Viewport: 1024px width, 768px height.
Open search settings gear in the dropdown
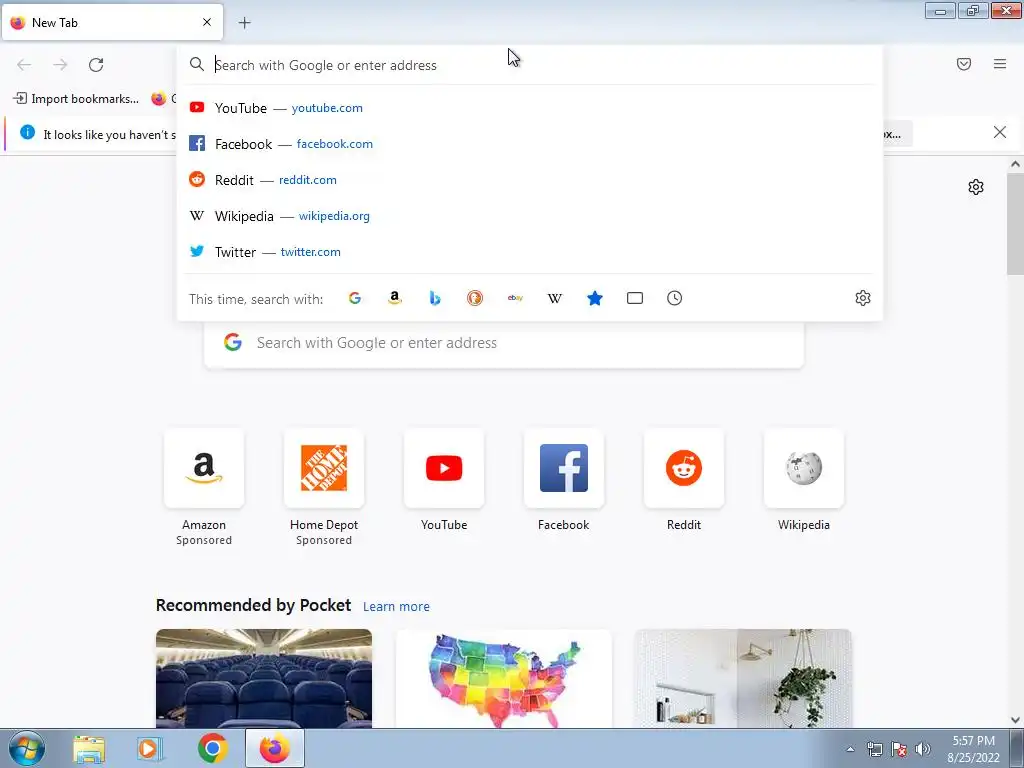pyautogui.click(x=863, y=298)
